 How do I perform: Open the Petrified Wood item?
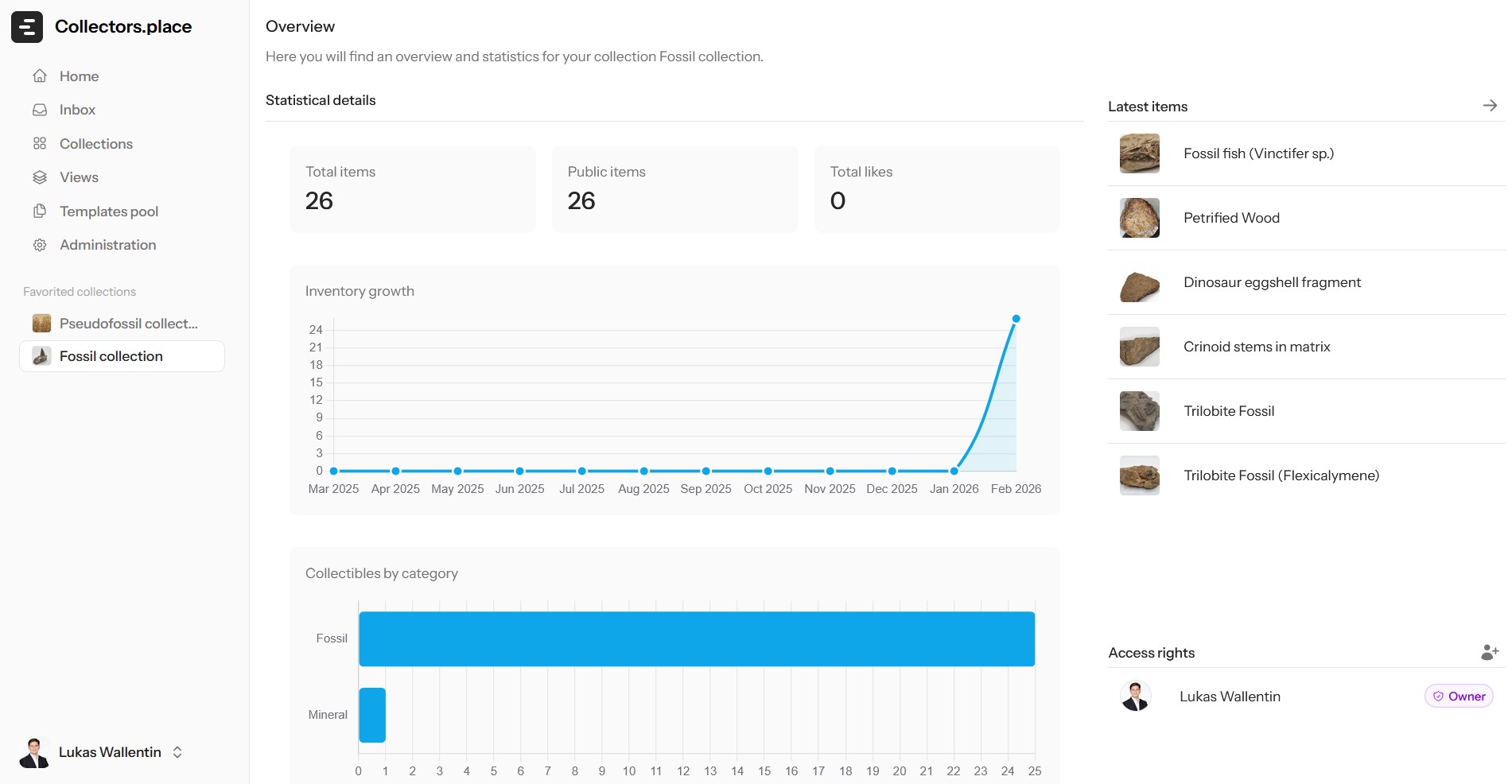click(1231, 218)
